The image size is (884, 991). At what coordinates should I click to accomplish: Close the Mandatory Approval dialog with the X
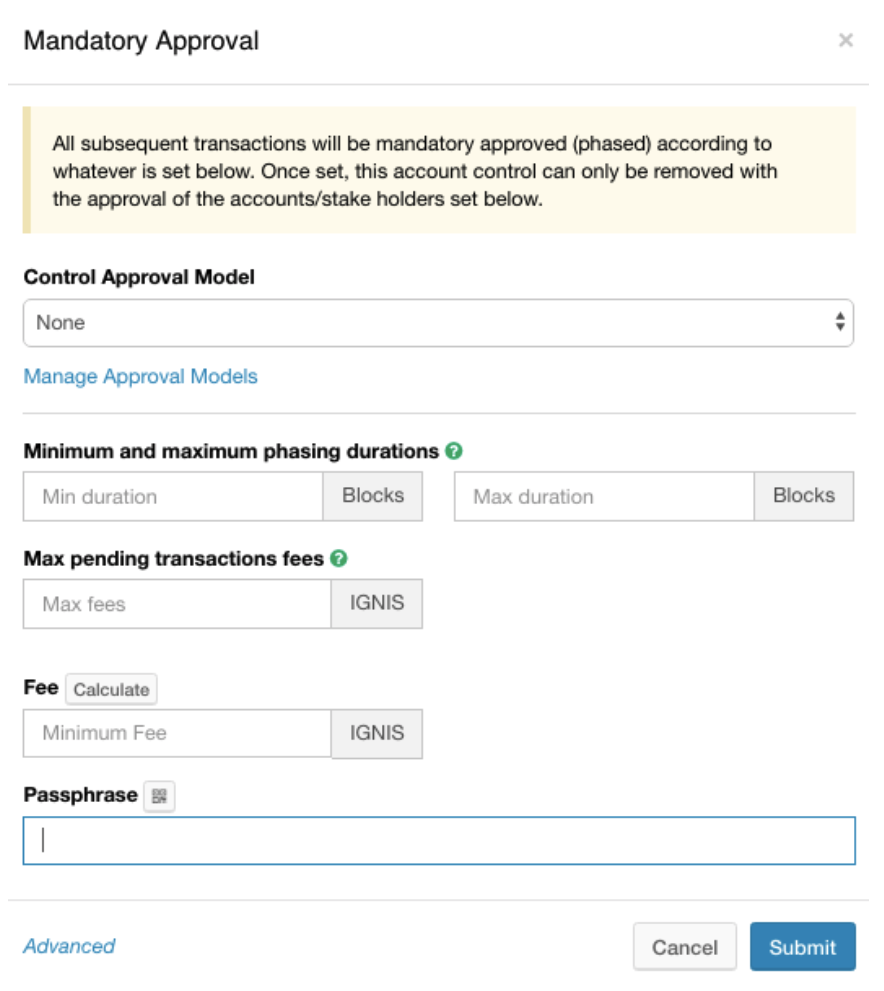coord(845,41)
